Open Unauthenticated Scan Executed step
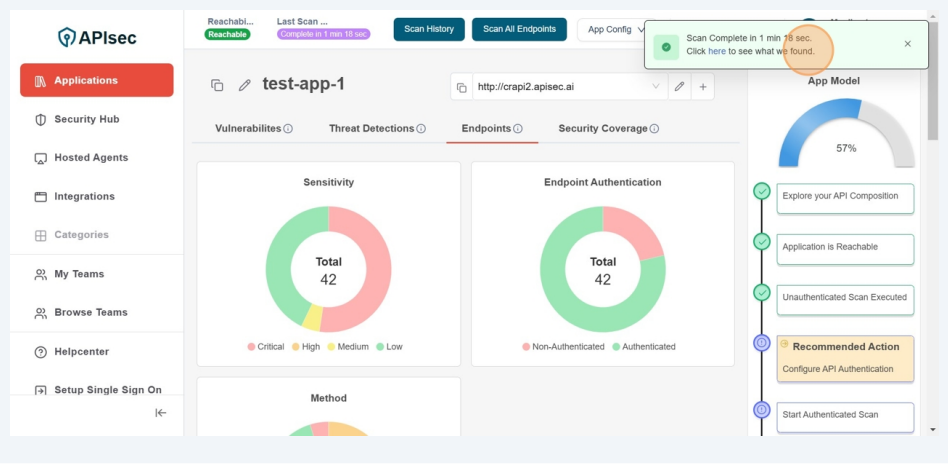The height and width of the screenshot is (472, 948). click(845, 299)
